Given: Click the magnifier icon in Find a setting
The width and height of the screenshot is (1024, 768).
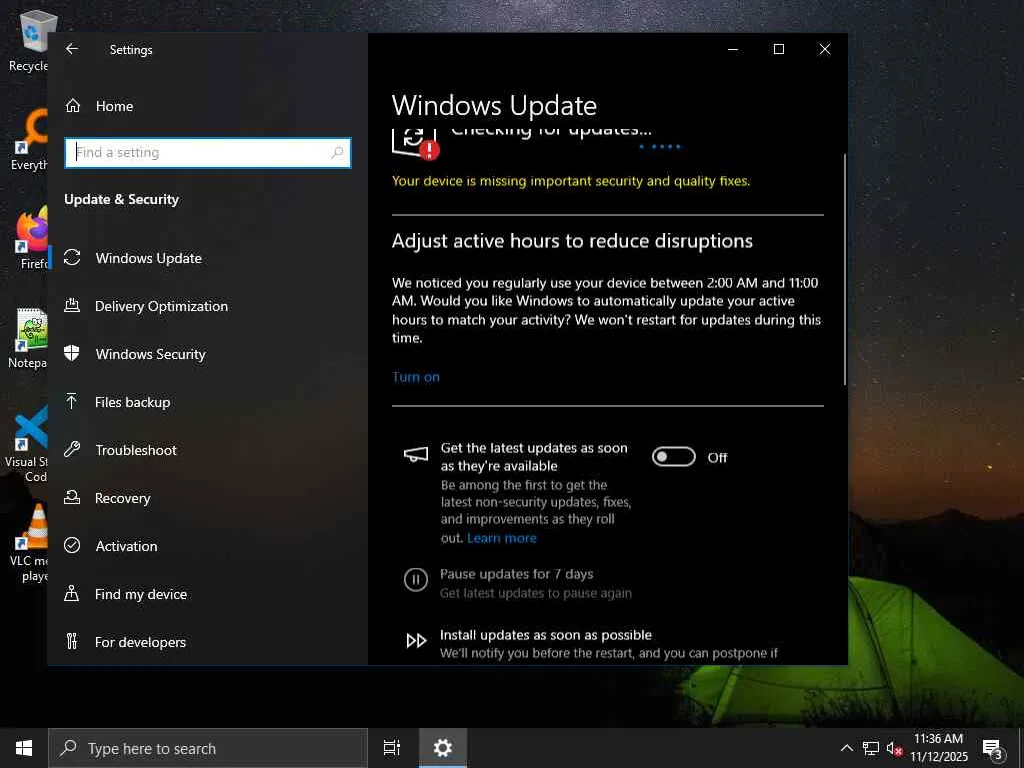Looking at the screenshot, I should click(x=337, y=153).
